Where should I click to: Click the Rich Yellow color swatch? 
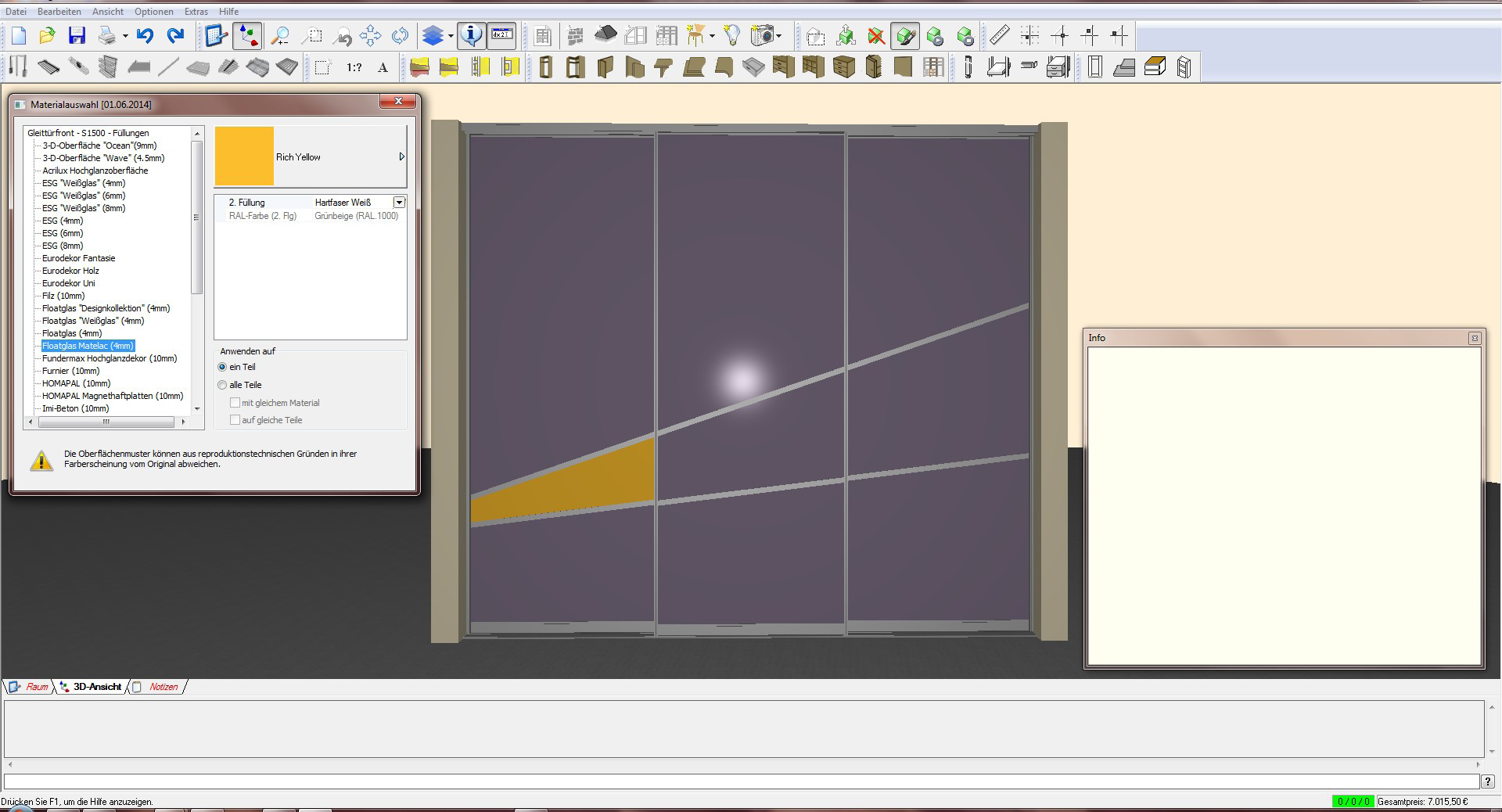tap(244, 156)
